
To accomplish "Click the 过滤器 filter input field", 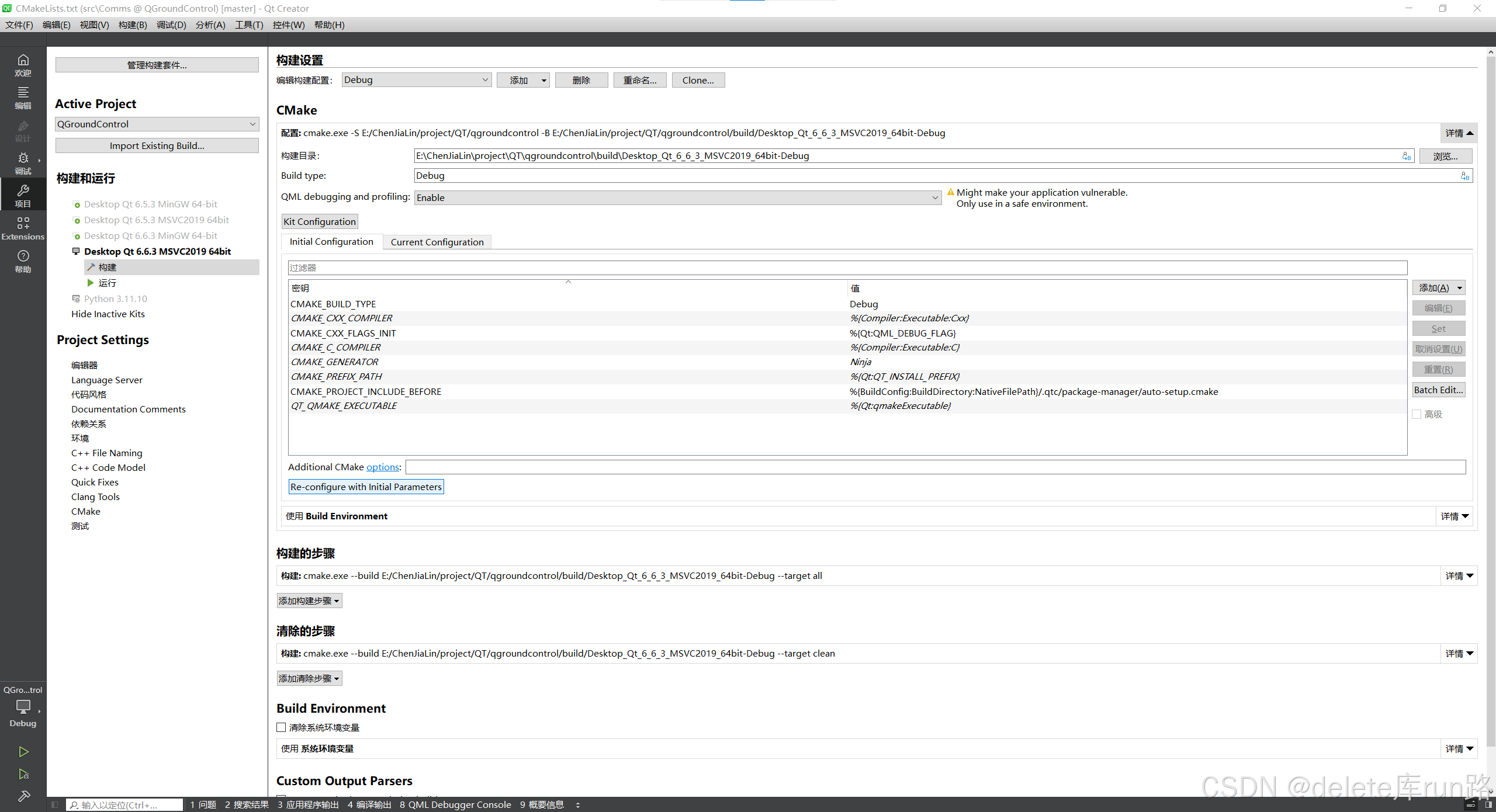I will (847, 268).
